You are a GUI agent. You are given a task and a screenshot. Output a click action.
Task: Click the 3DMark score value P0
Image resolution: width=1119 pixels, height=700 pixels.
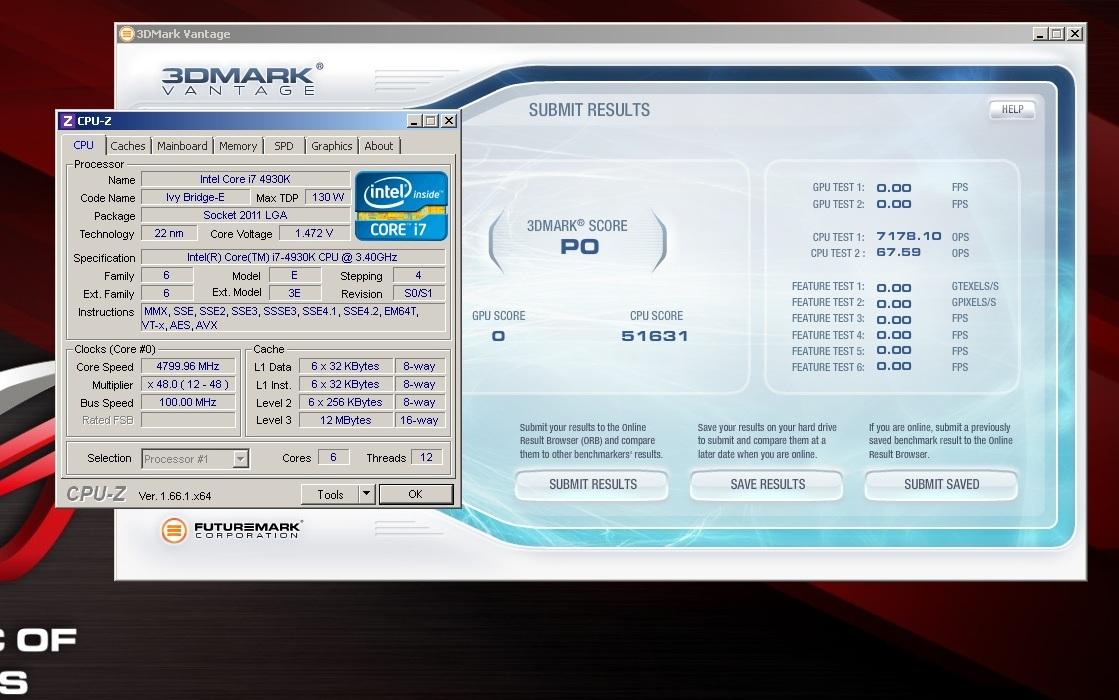click(x=579, y=247)
